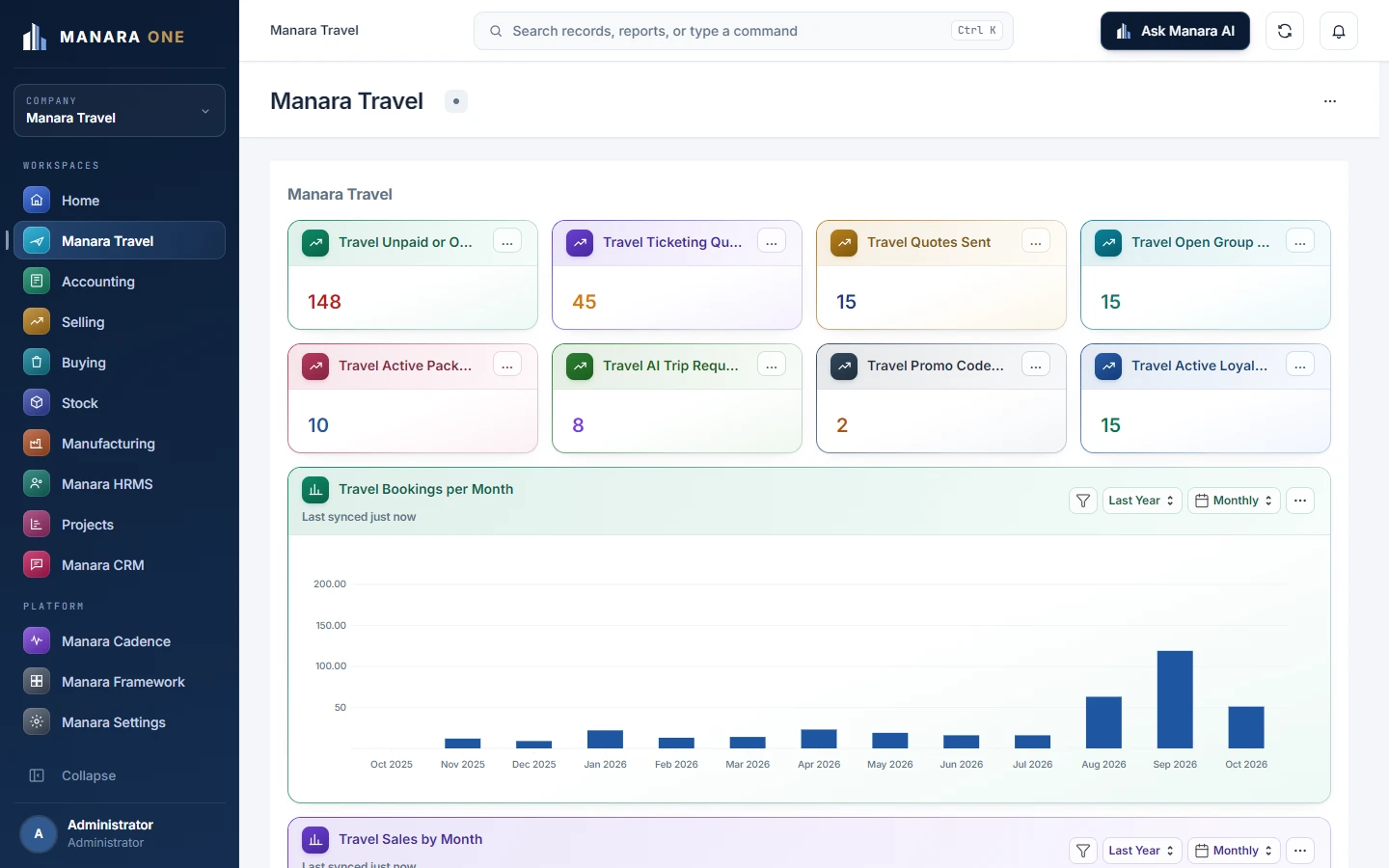1389x868 pixels.
Task: Open the Selling workspace icon
Action: [x=37, y=321]
